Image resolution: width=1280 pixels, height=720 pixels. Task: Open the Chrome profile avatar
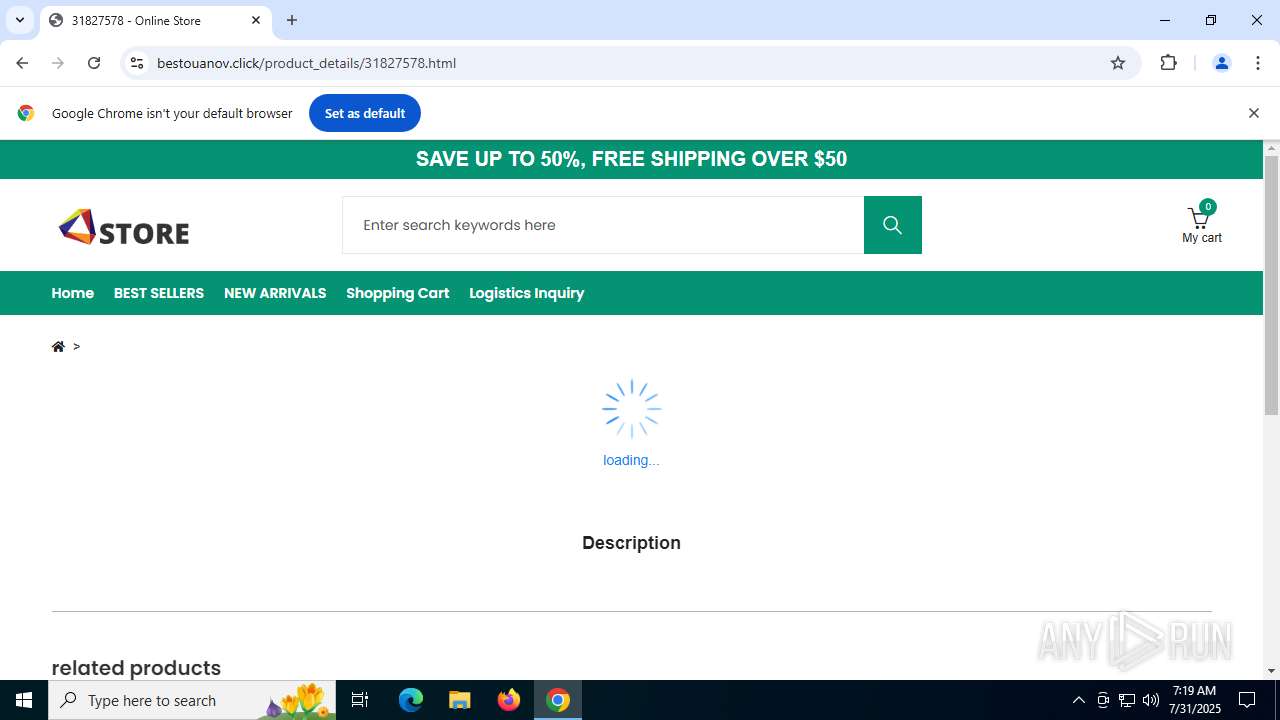(x=1221, y=63)
